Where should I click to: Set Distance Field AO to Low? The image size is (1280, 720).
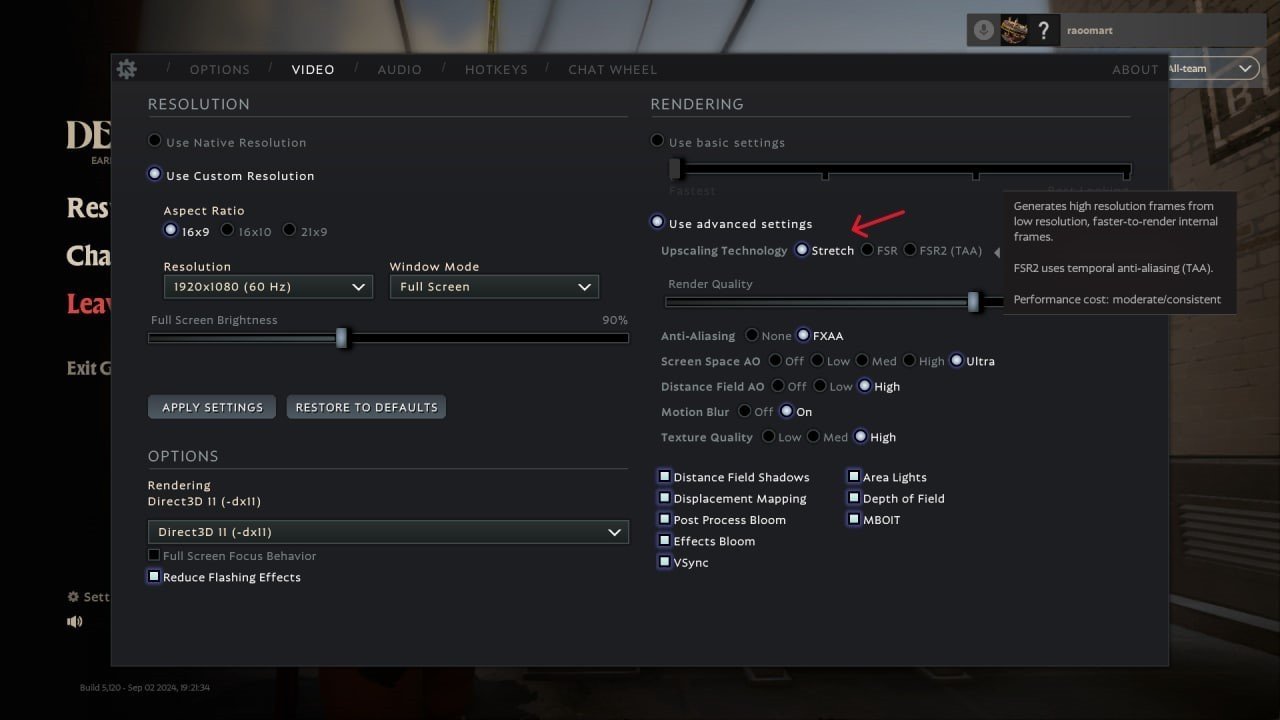coord(819,385)
